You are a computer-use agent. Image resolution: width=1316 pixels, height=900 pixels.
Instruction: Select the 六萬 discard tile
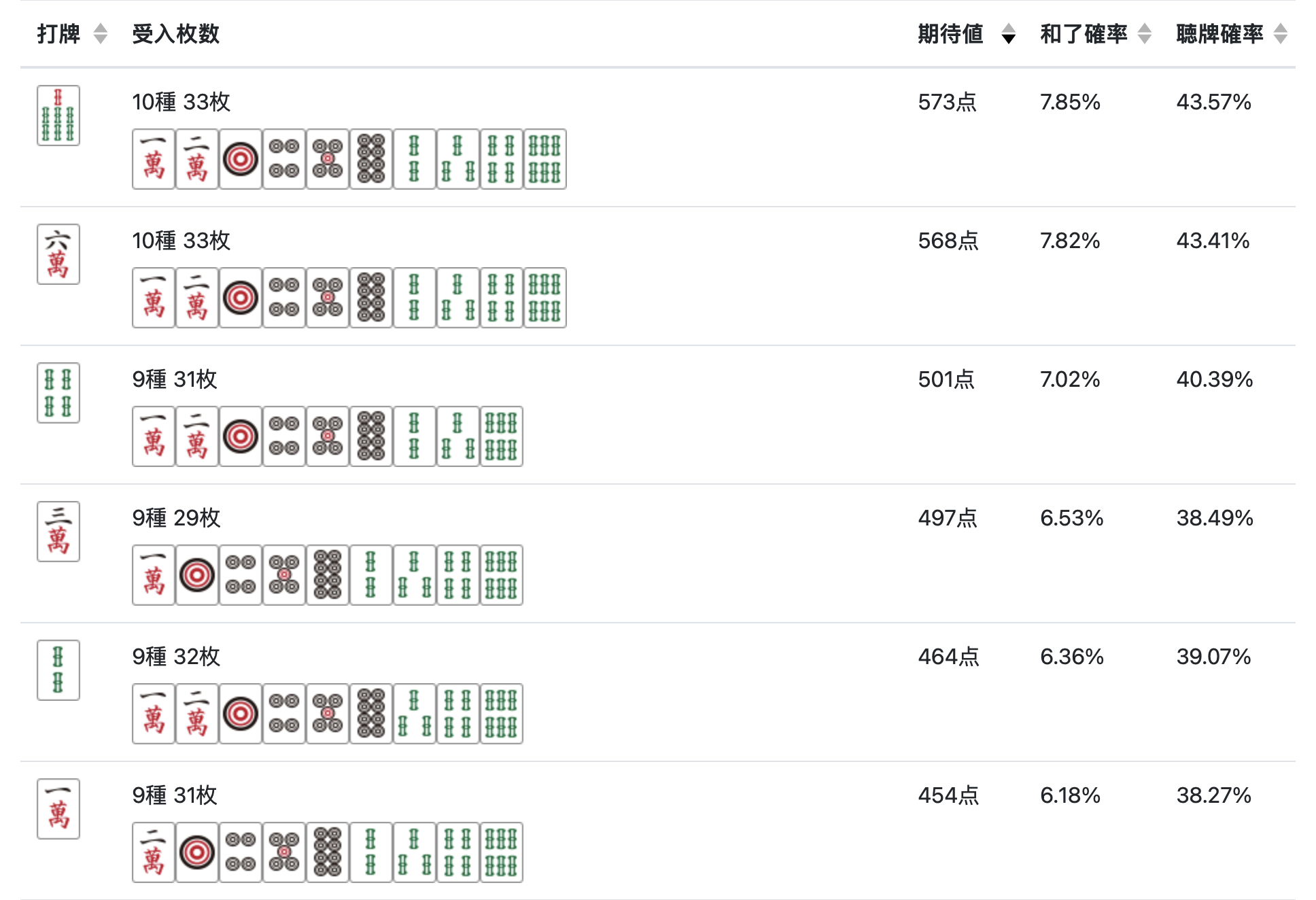[58, 254]
